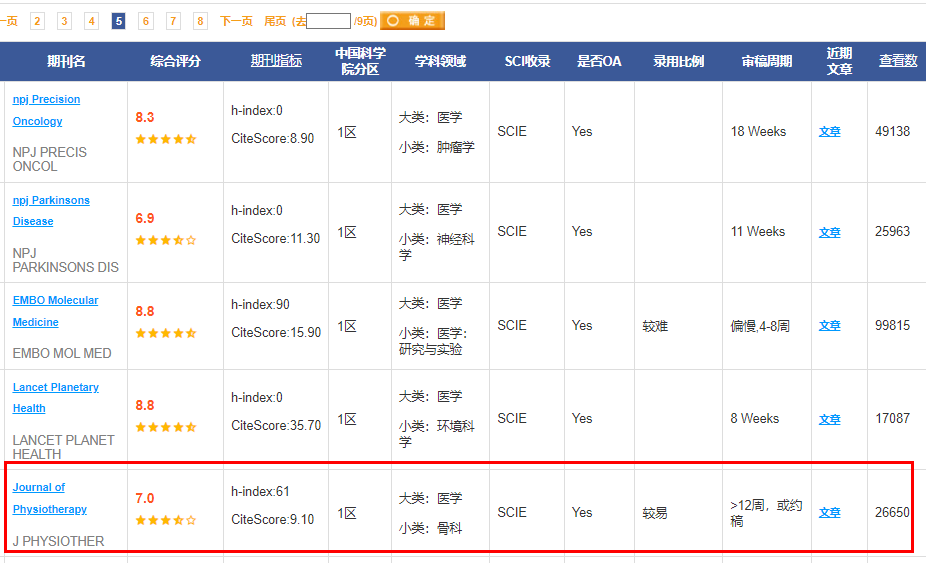Sort by 查看数 column header
Image resolution: width=926 pixels, height=563 pixels.
(x=897, y=61)
